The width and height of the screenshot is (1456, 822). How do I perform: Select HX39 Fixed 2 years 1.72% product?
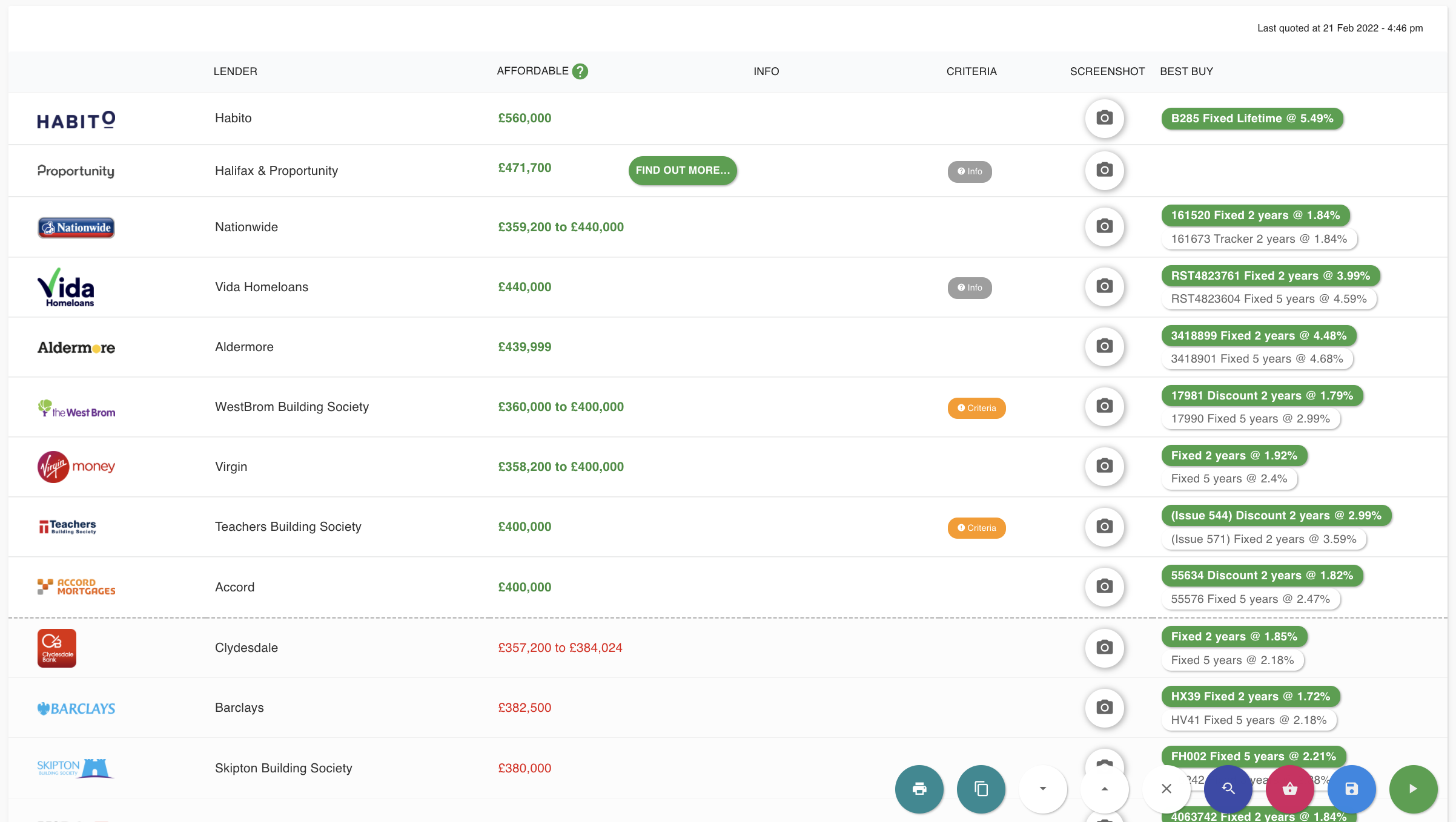pyautogui.click(x=1250, y=697)
